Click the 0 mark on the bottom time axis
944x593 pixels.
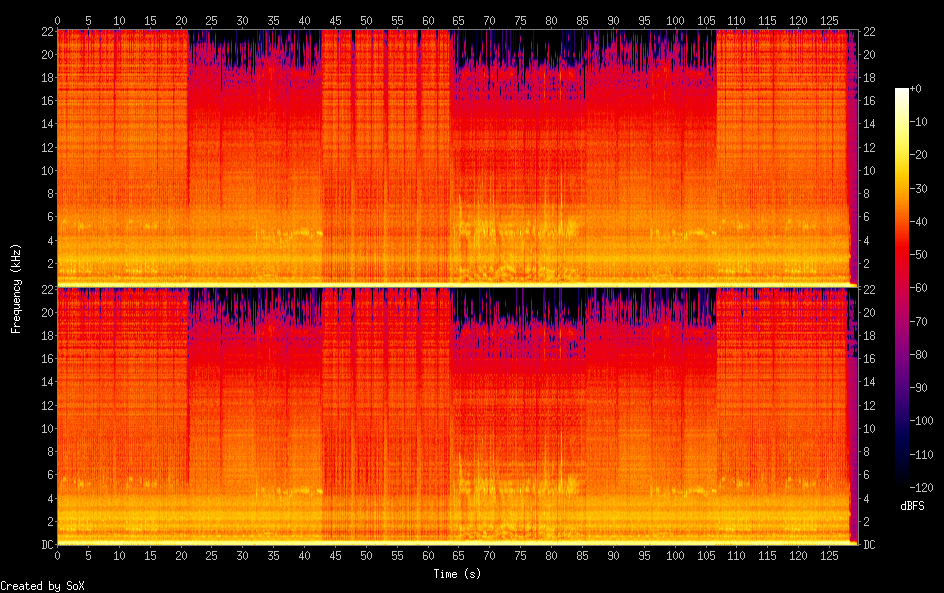[x=57, y=556]
